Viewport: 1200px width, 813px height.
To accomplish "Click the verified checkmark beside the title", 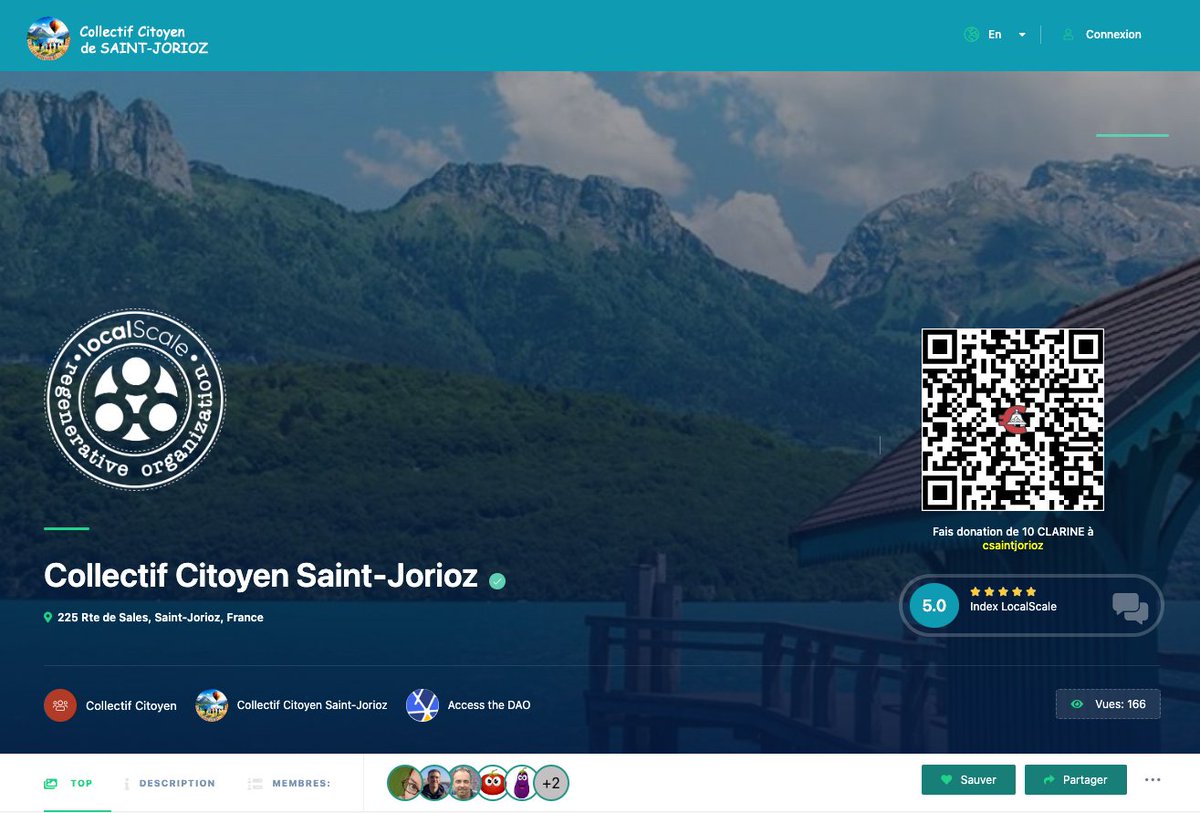I will (497, 580).
